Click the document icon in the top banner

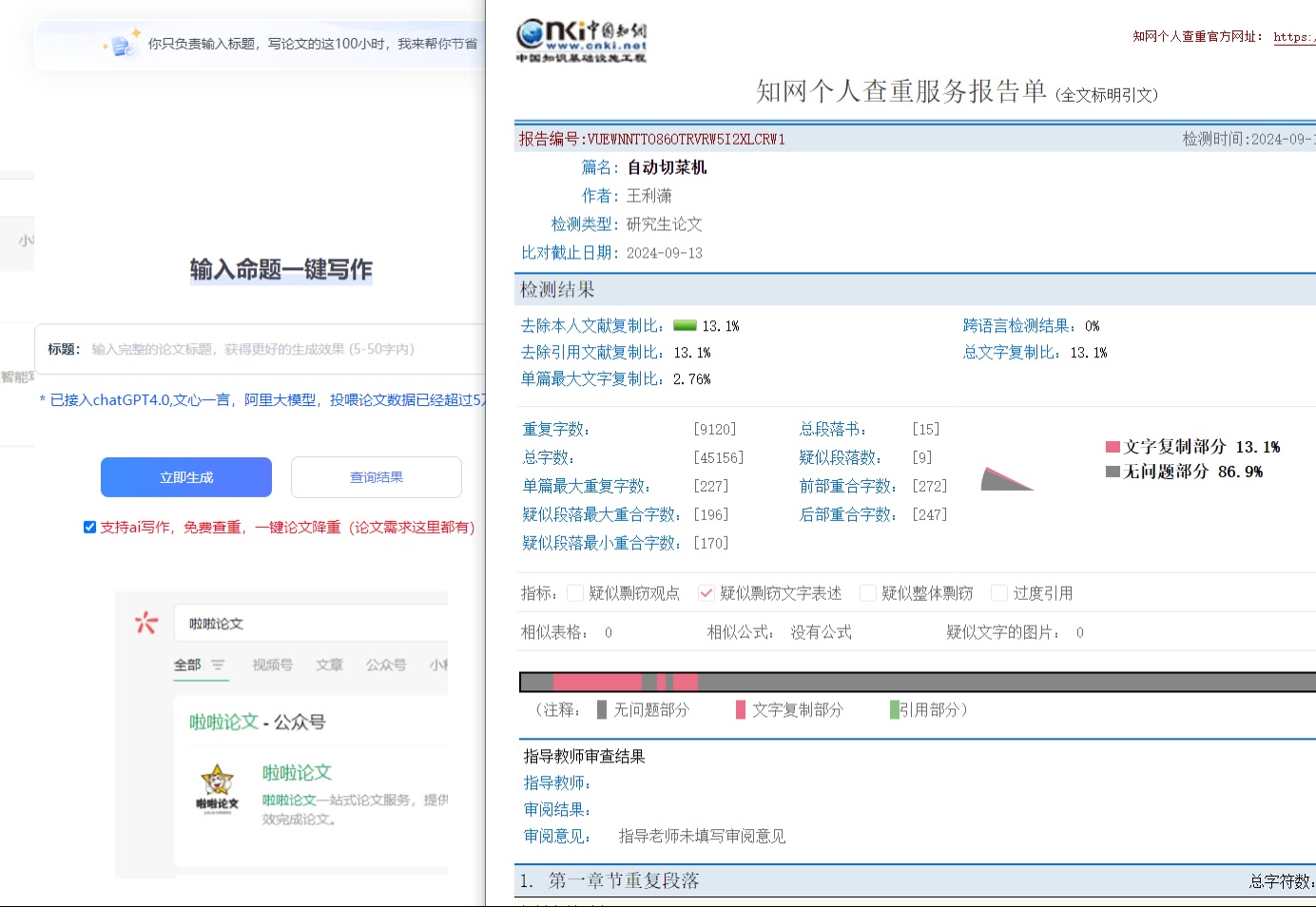[x=122, y=45]
